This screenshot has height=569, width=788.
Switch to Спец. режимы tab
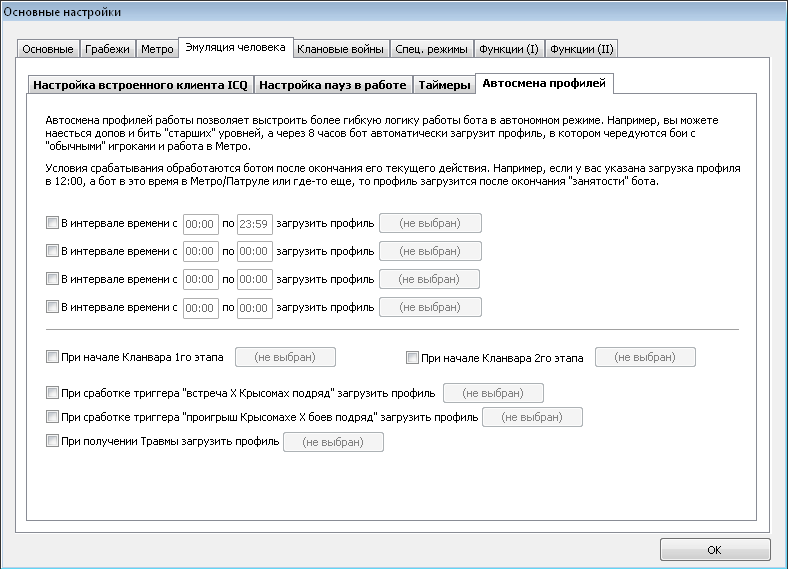coord(431,49)
